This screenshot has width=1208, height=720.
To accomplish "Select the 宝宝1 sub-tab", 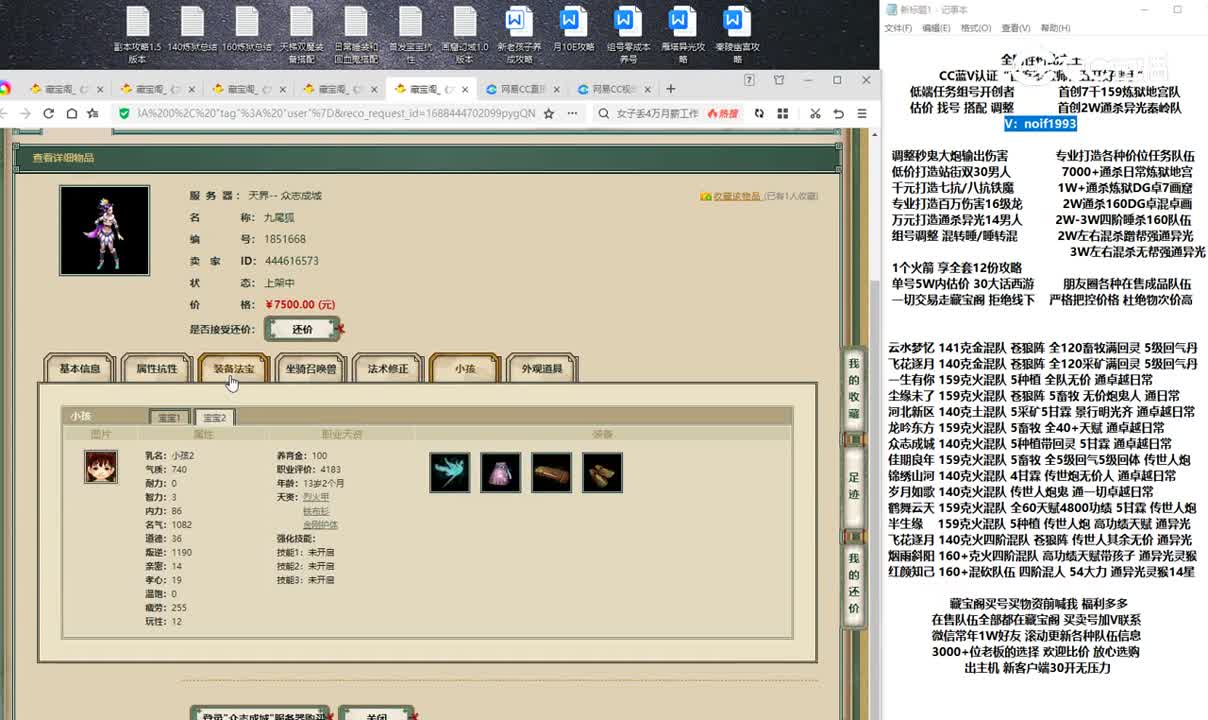I will [x=171, y=417].
